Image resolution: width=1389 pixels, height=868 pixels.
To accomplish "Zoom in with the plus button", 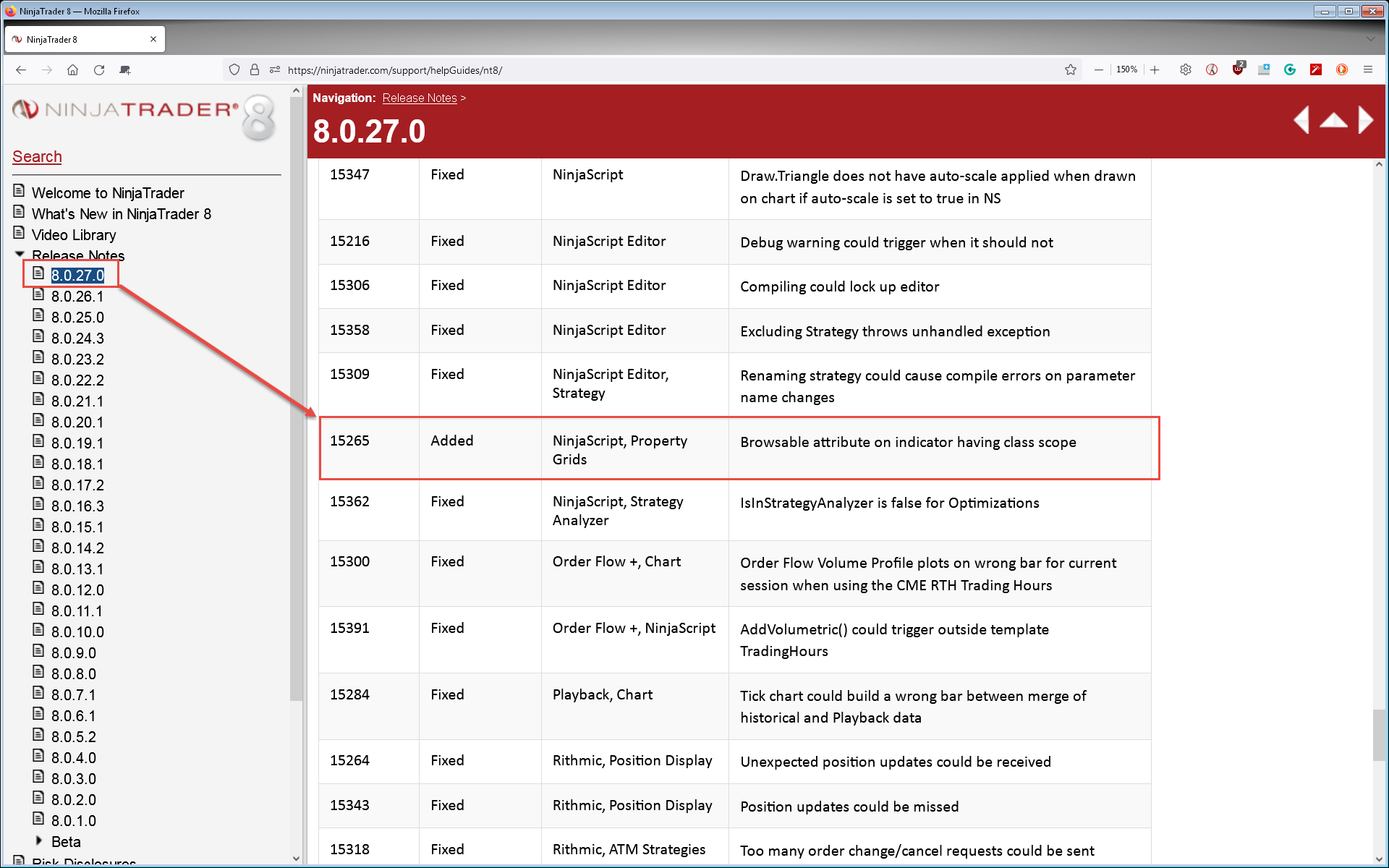I will (1155, 70).
